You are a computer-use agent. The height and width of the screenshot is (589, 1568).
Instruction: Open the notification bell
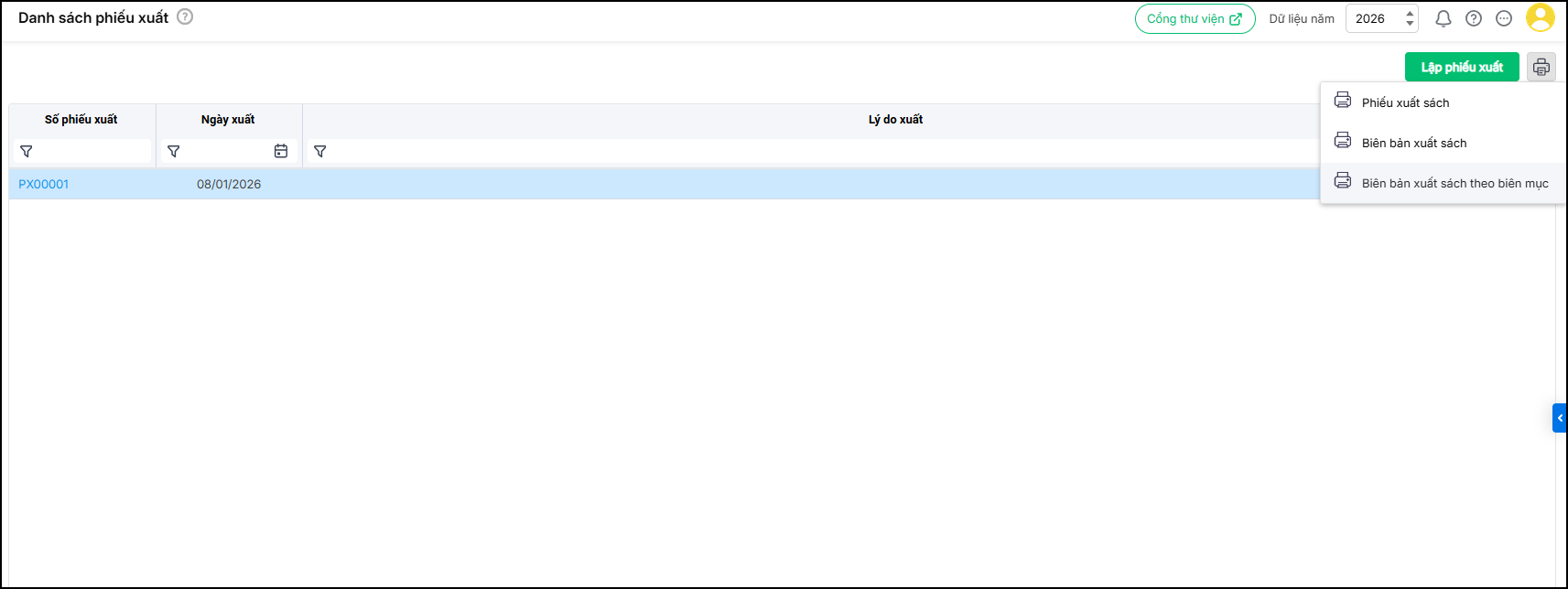click(x=1444, y=18)
